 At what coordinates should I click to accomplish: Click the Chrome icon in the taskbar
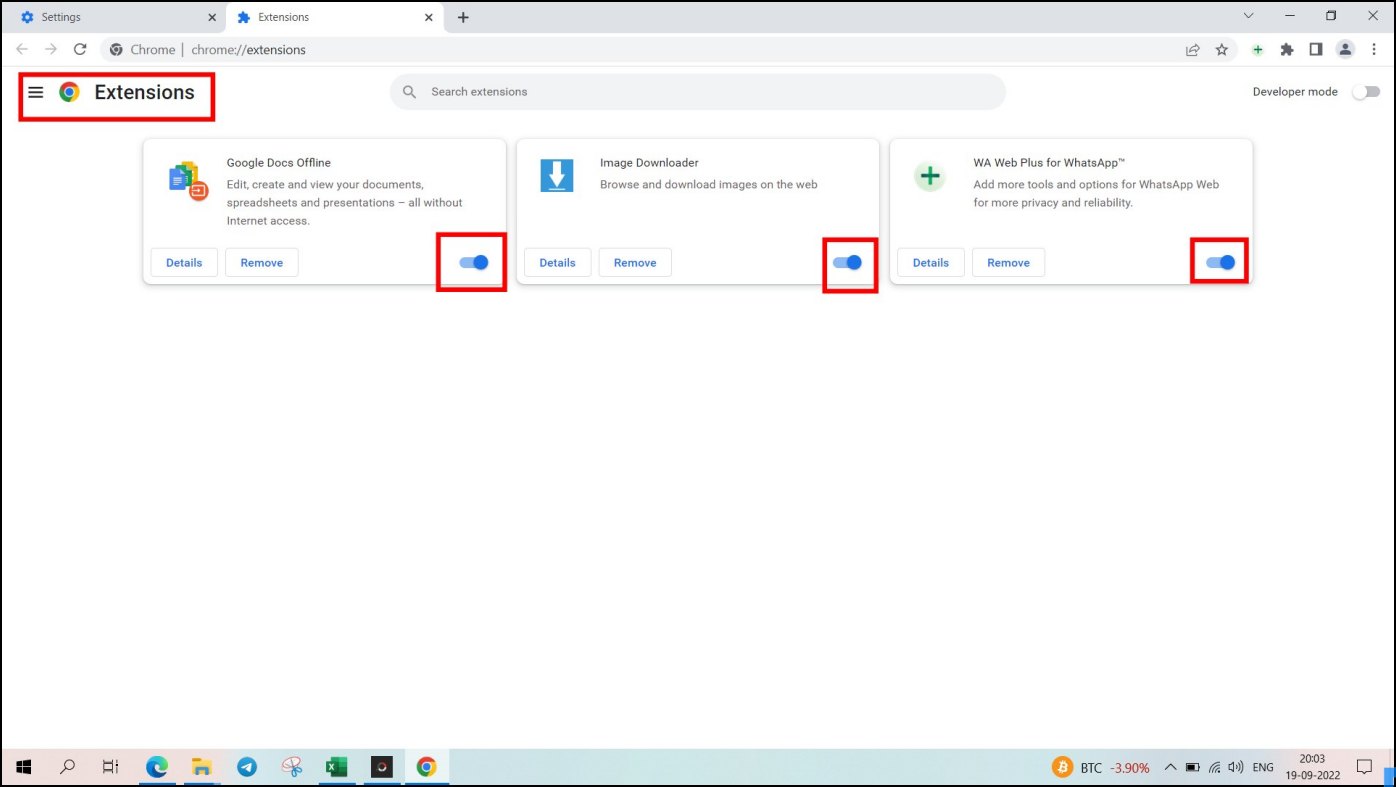coord(427,767)
